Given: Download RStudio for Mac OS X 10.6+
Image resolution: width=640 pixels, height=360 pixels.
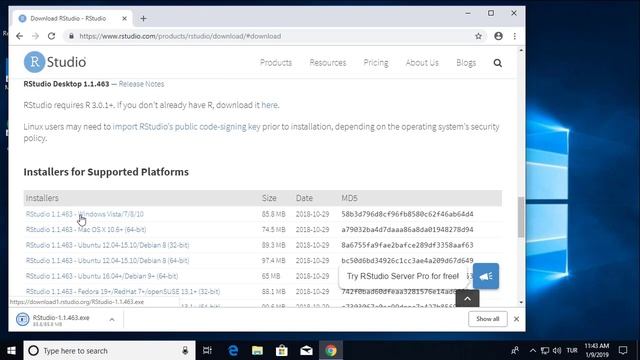Looking at the screenshot, I should click(x=86, y=229).
